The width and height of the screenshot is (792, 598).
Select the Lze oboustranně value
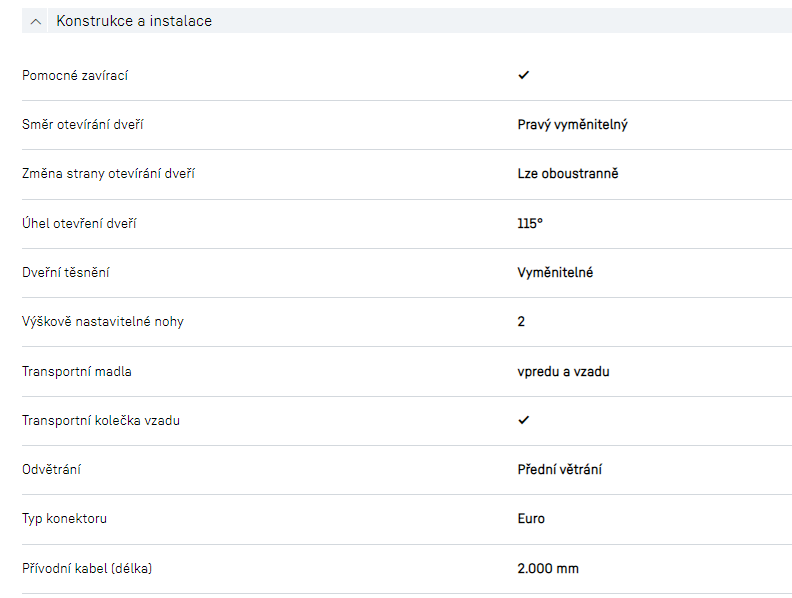pyautogui.click(x=568, y=174)
